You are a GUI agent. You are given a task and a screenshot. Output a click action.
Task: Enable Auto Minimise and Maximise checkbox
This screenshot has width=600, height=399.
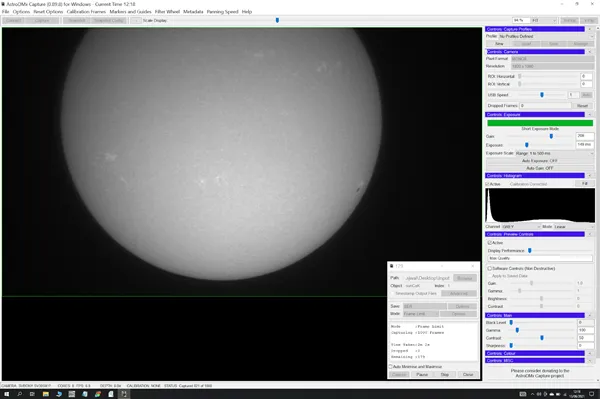pos(391,366)
